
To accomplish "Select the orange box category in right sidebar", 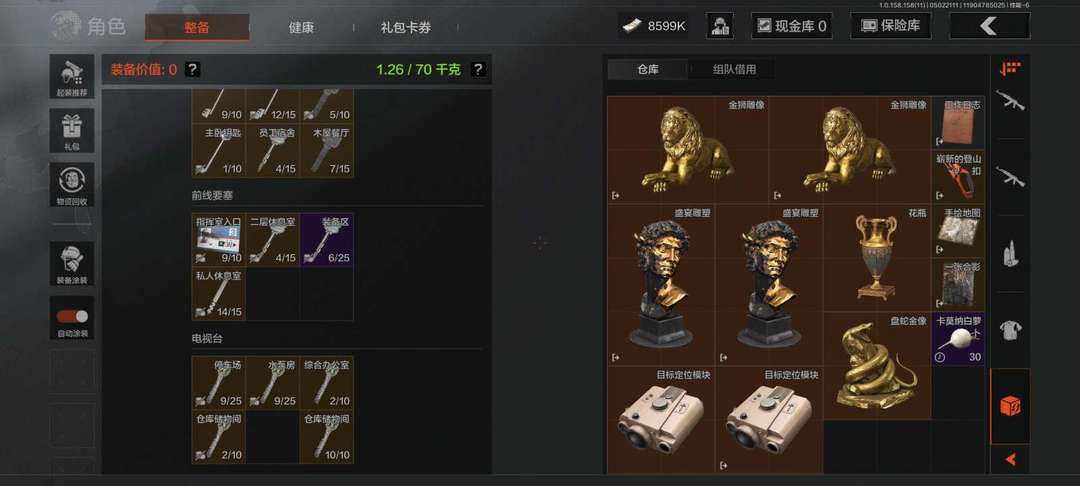I will 1010,405.
